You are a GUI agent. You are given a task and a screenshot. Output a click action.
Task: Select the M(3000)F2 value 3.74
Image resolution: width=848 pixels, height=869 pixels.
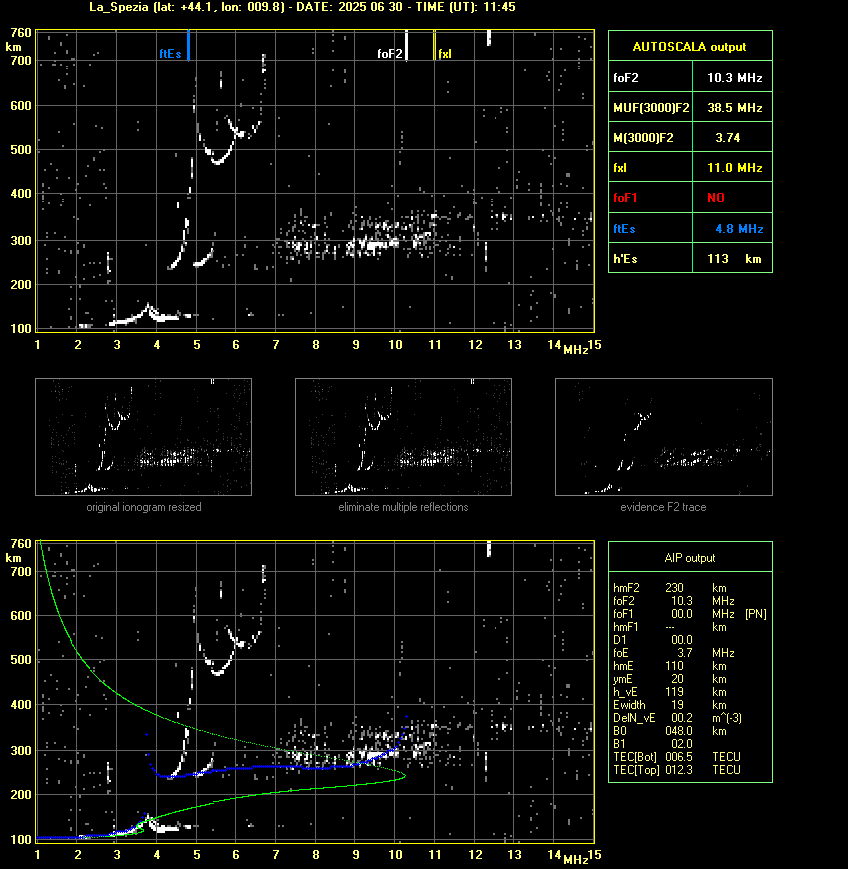(x=728, y=137)
